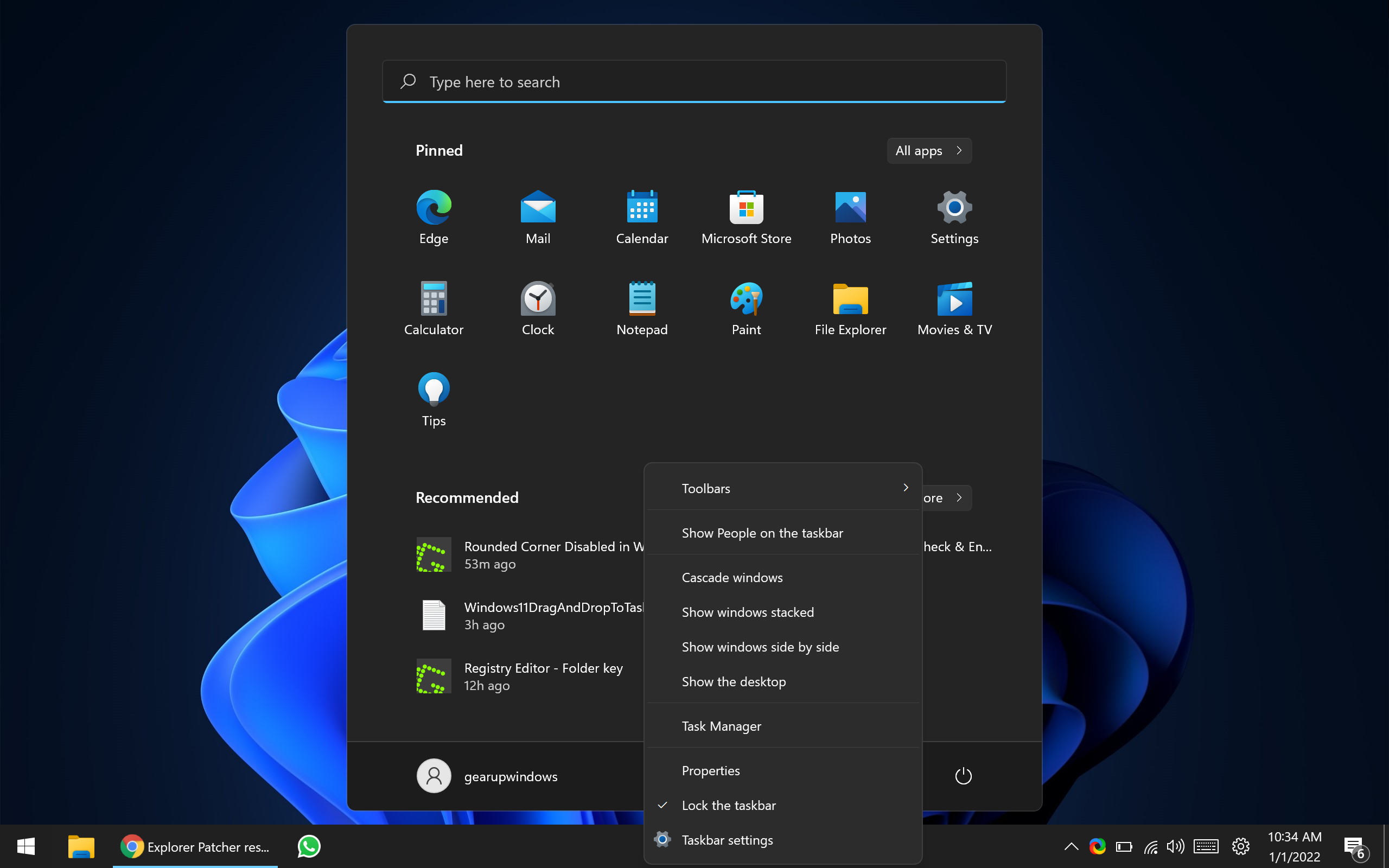Click All apps chevron button
Viewport: 1389px width, 868px height.
point(958,150)
